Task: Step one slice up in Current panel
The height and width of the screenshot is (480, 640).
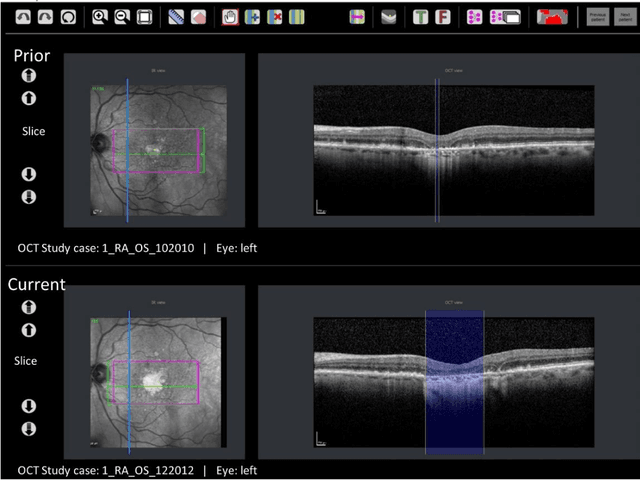Action: [29, 329]
